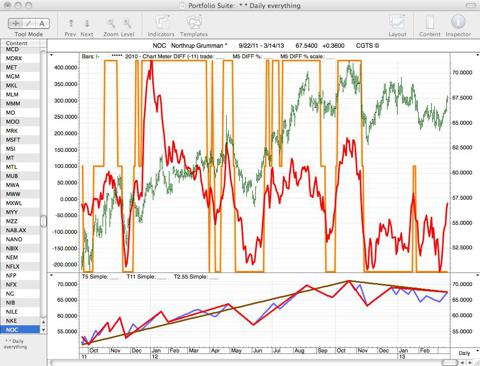Image resolution: width=480 pixels, height=366 pixels.
Task: Select MMM in the symbol list
Action: click(20, 104)
